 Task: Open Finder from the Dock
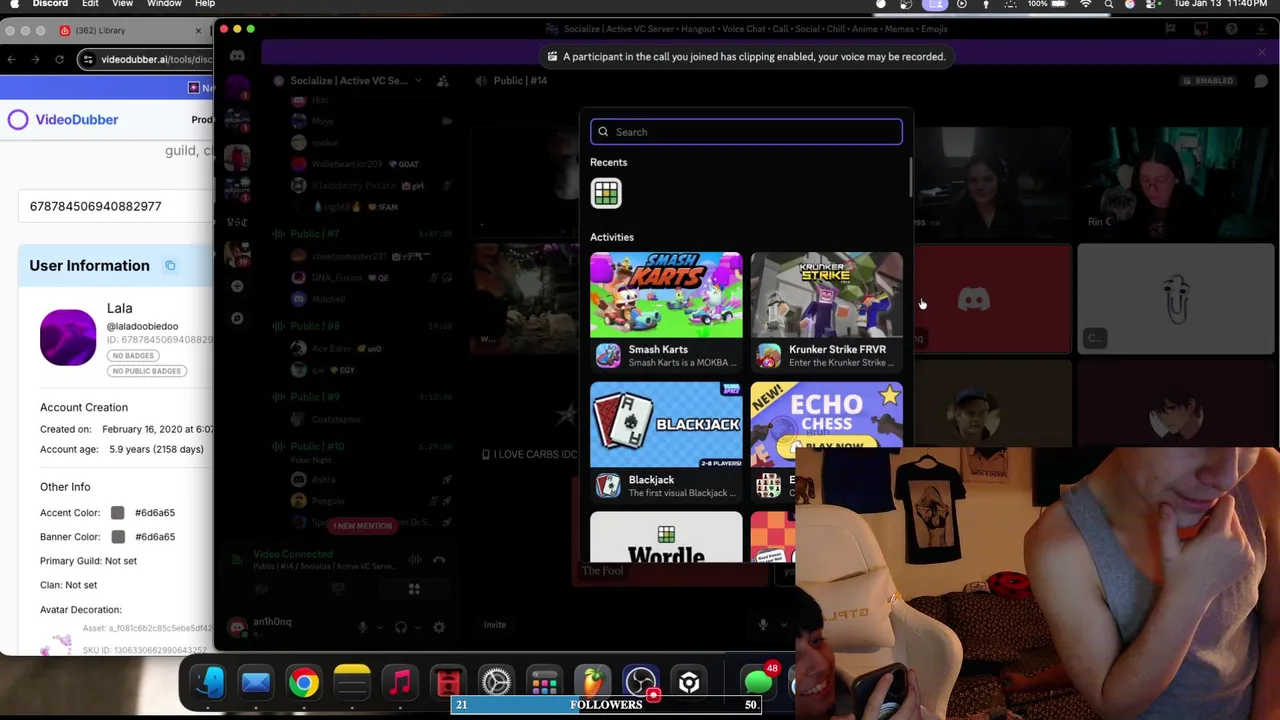(x=208, y=683)
